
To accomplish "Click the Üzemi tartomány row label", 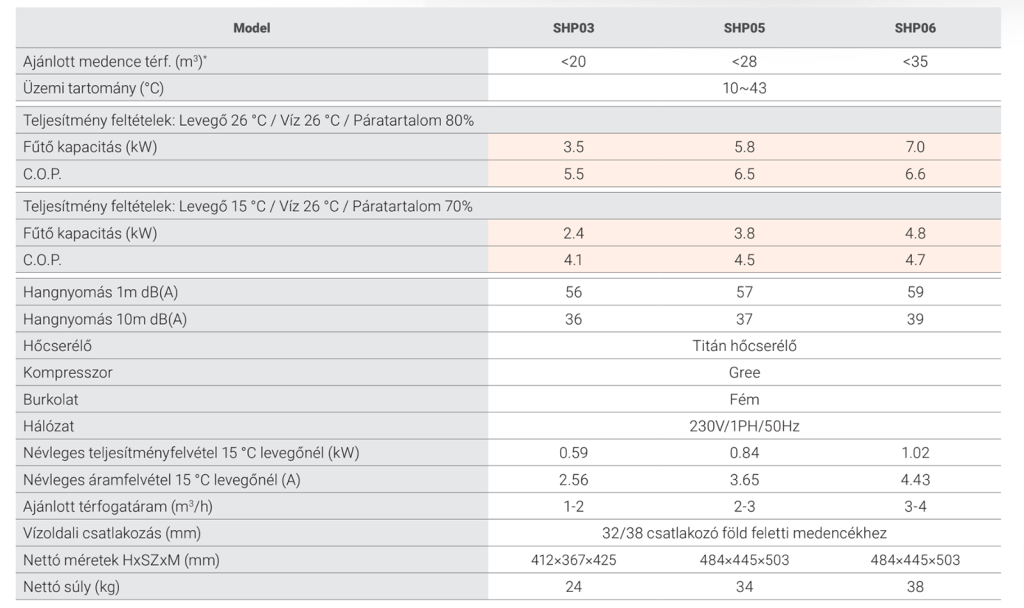I will (93, 88).
